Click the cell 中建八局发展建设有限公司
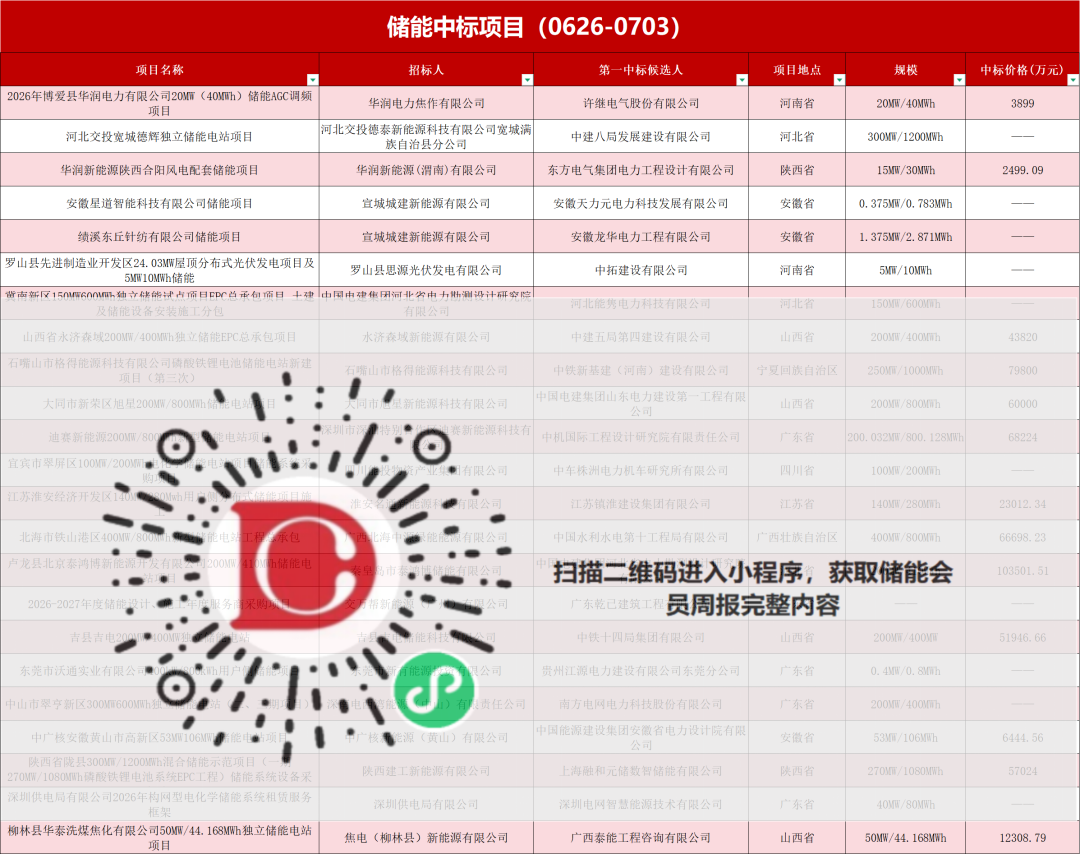Screen dimensions: 1080x854 (641, 136)
